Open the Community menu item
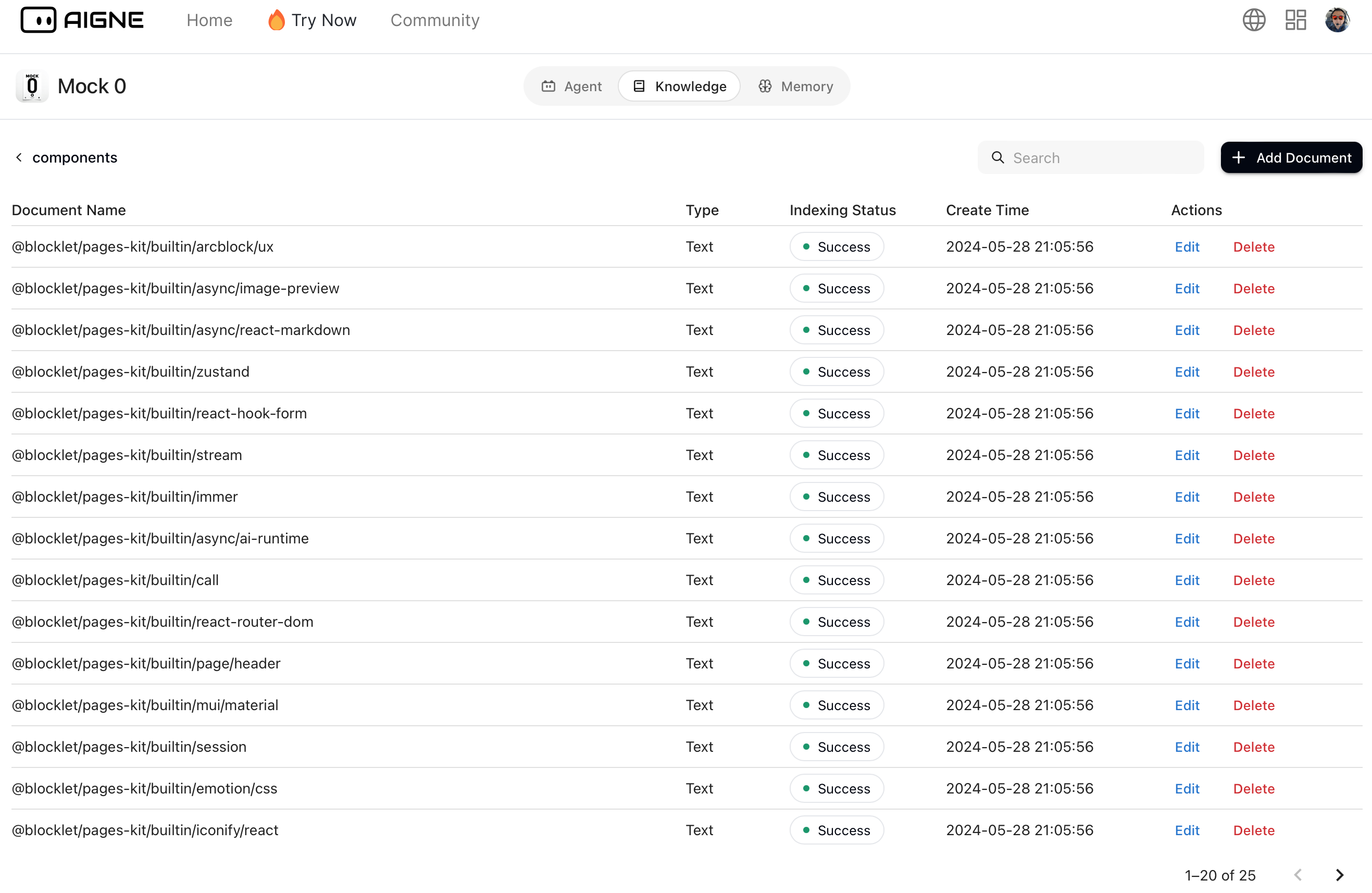The height and width of the screenshot is (893, 1372). 434,20
